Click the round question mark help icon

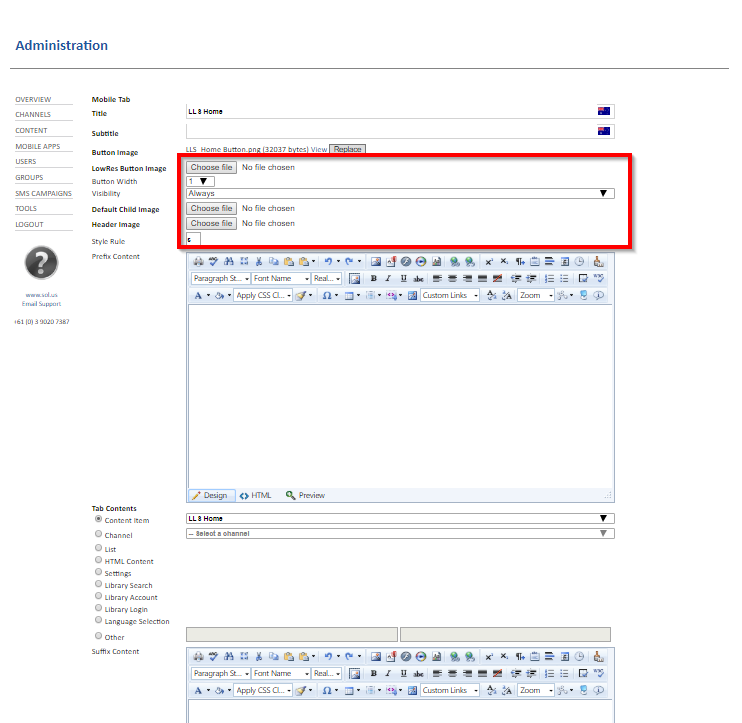tap(42, 263)
